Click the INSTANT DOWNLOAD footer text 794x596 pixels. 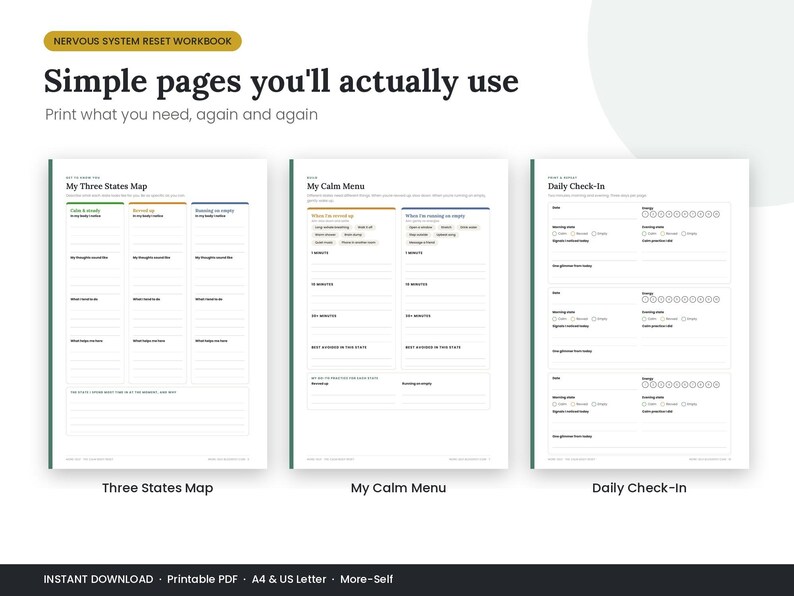tap(98, 579)
